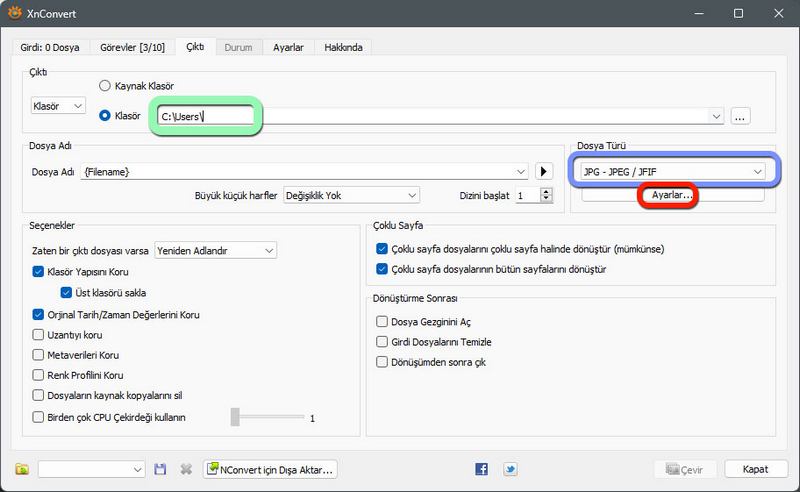Click the Dizini başlat number field
Screen dimensions: 800x492
[x=528, y=195]
